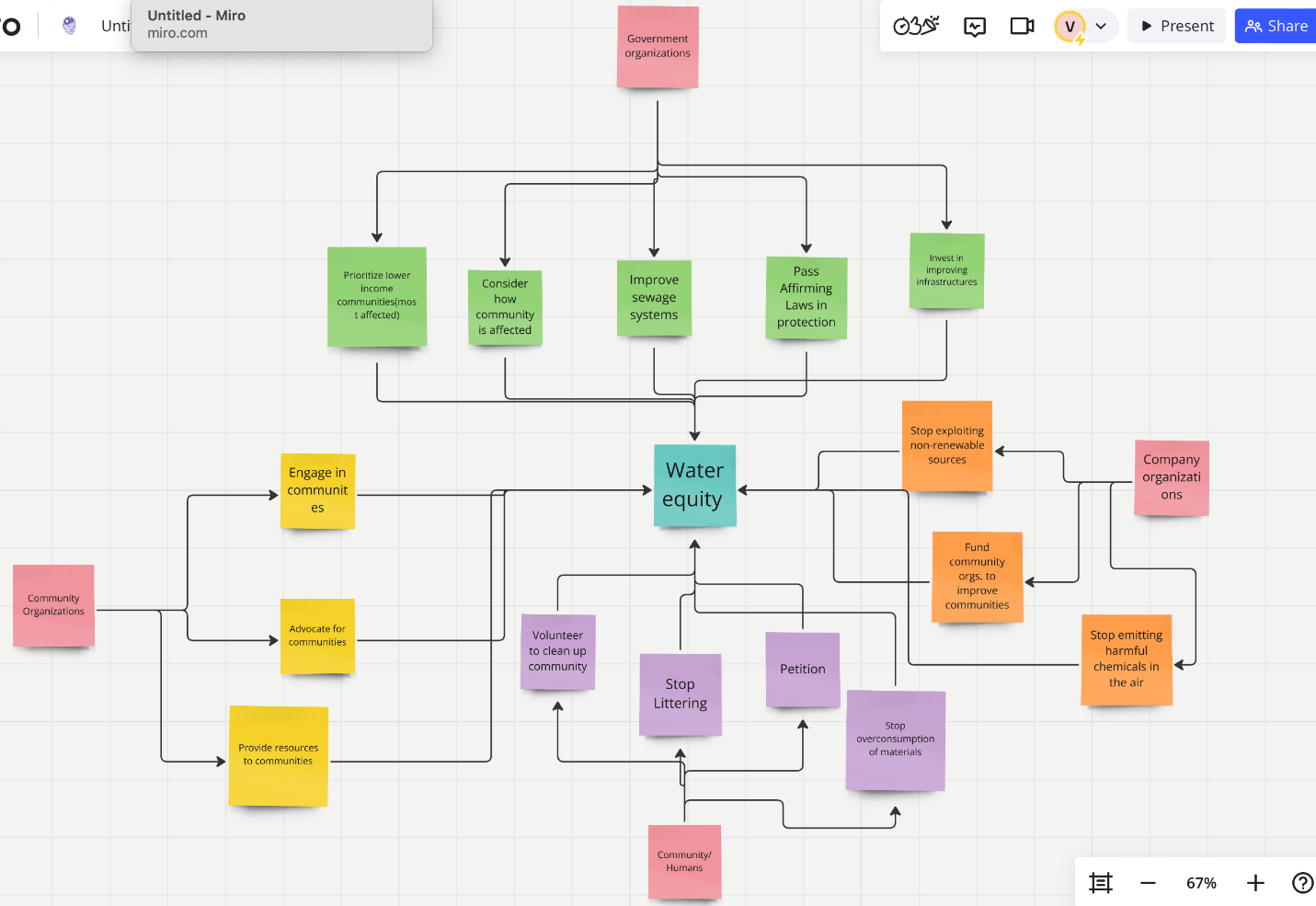
Task: Click the Miro logo to go home
Action: pos(11,26)
